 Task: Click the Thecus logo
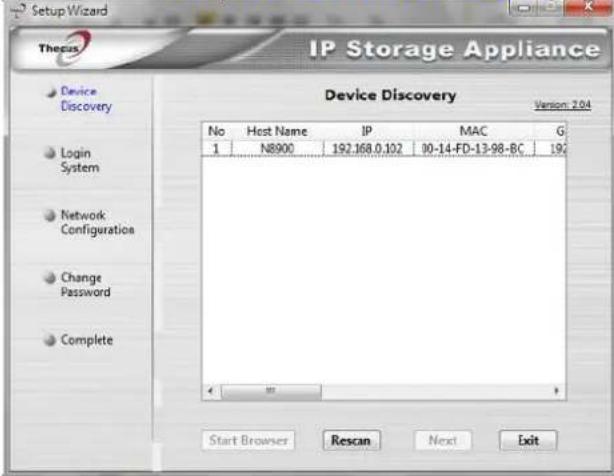tap(63, 48)
